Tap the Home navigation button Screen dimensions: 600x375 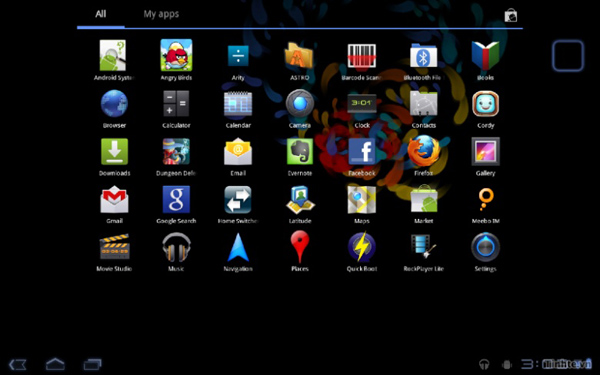55,364
